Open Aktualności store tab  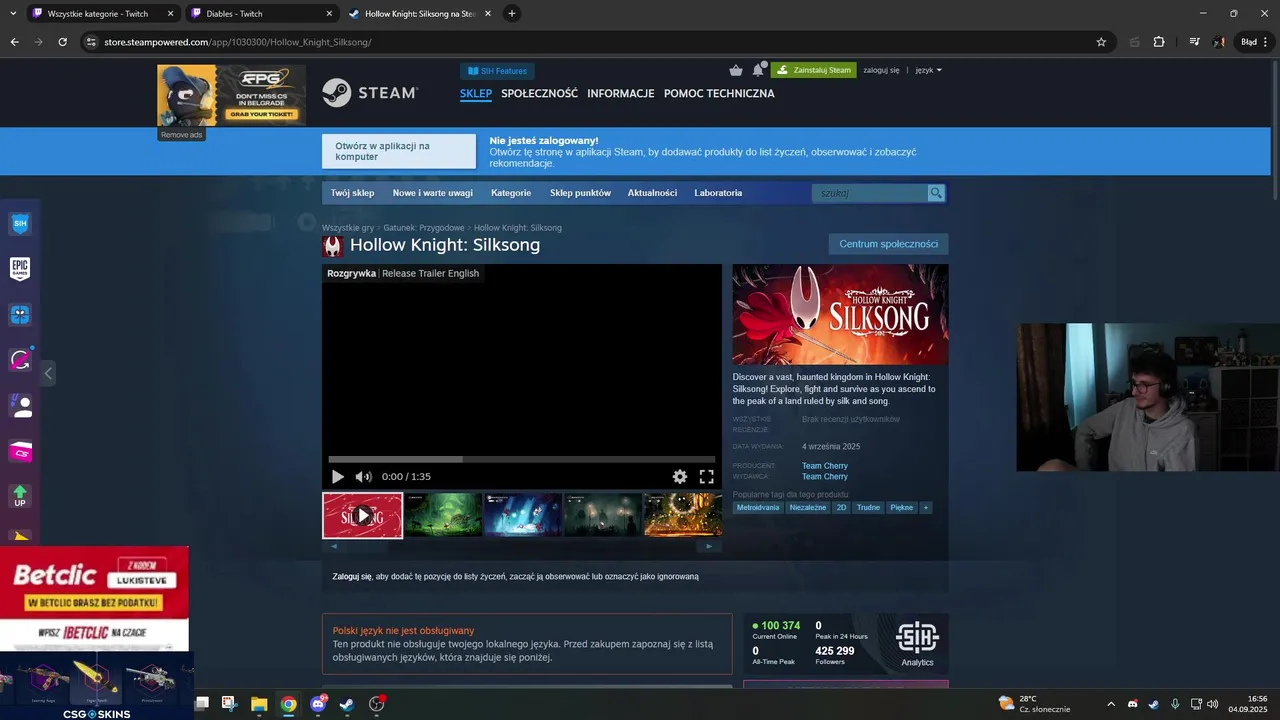[652, 193]
